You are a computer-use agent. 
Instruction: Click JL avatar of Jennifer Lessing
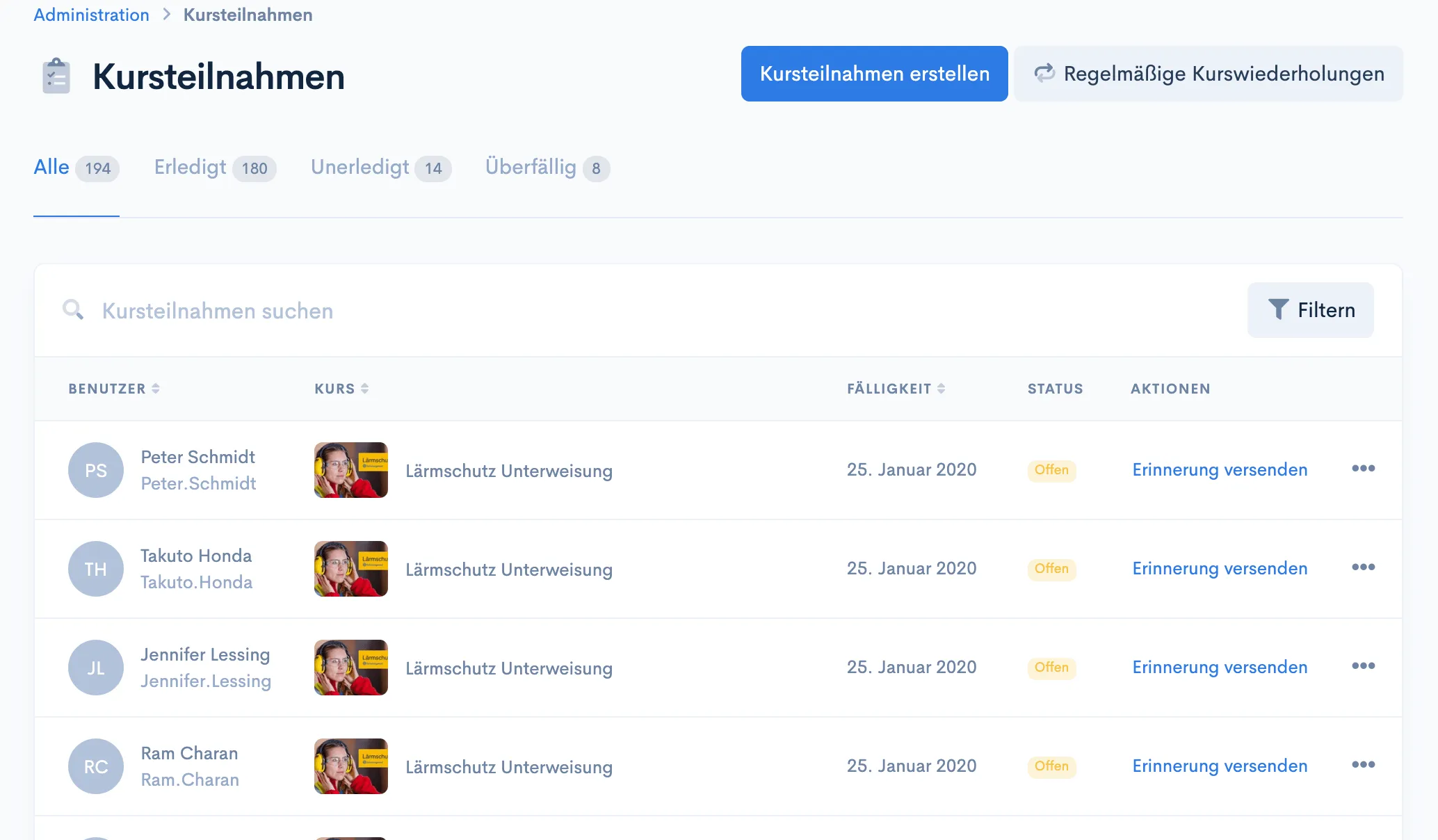click(x=96, y=668)
